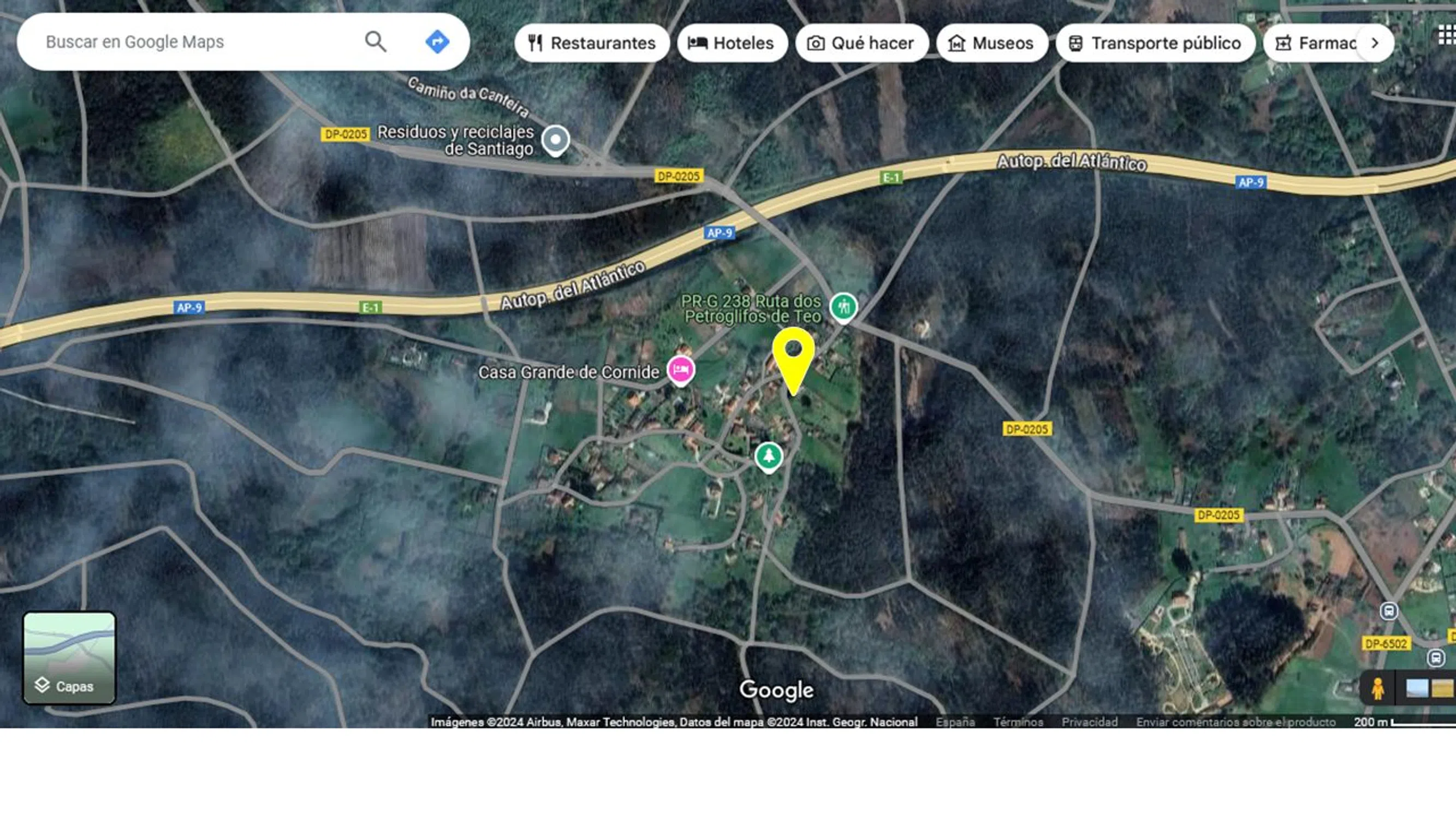Click the Ruta dos Petroglifos hiking marker
The height and width of the screenshot is (819, 1456).
843,307
